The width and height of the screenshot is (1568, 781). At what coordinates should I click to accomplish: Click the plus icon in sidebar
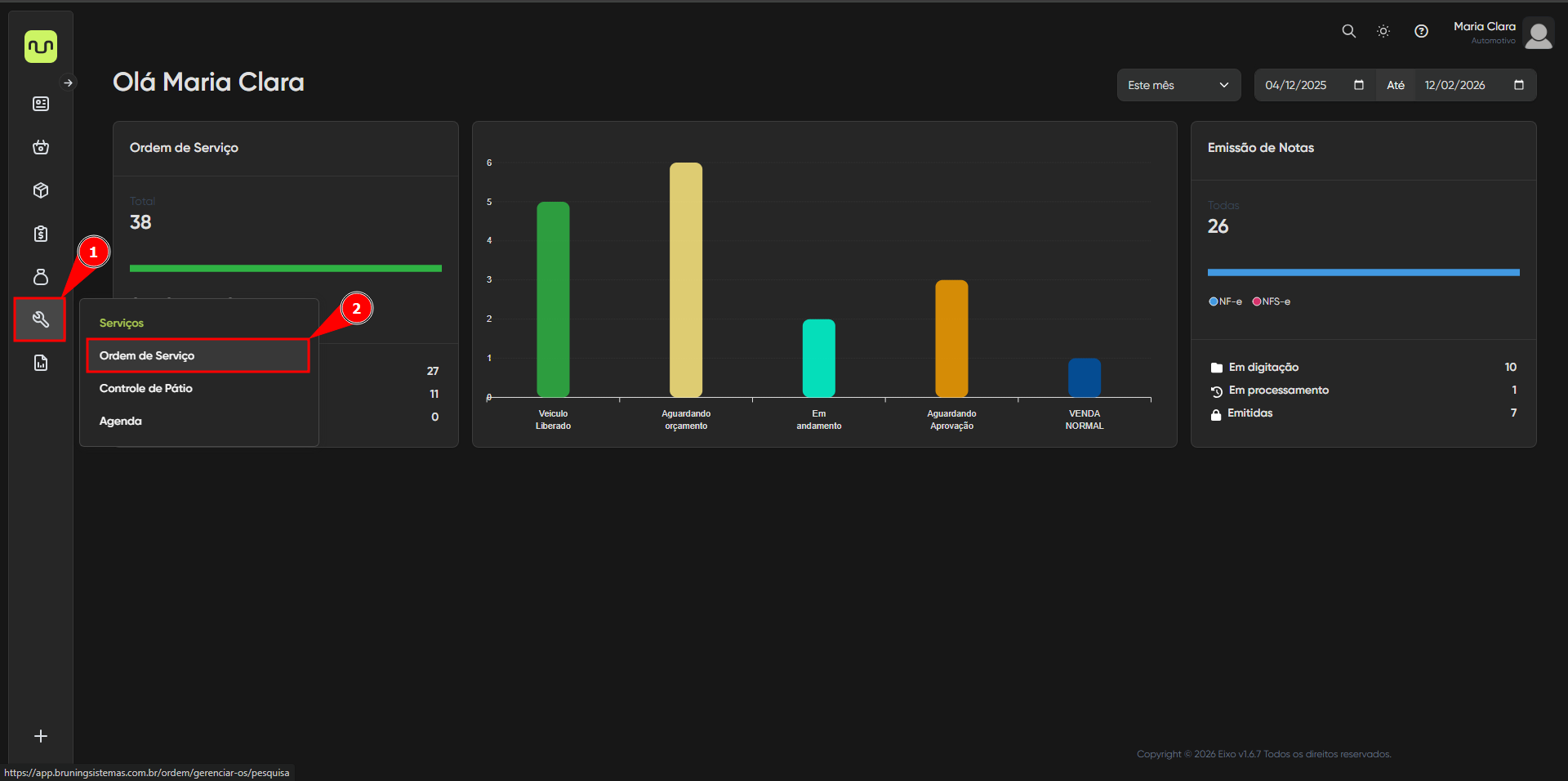coord(41,736)
